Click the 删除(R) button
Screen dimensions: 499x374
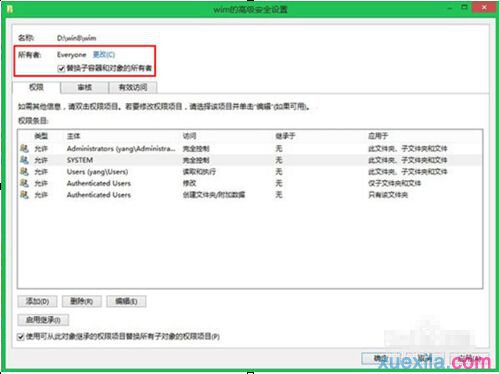[x=82, y=301]
